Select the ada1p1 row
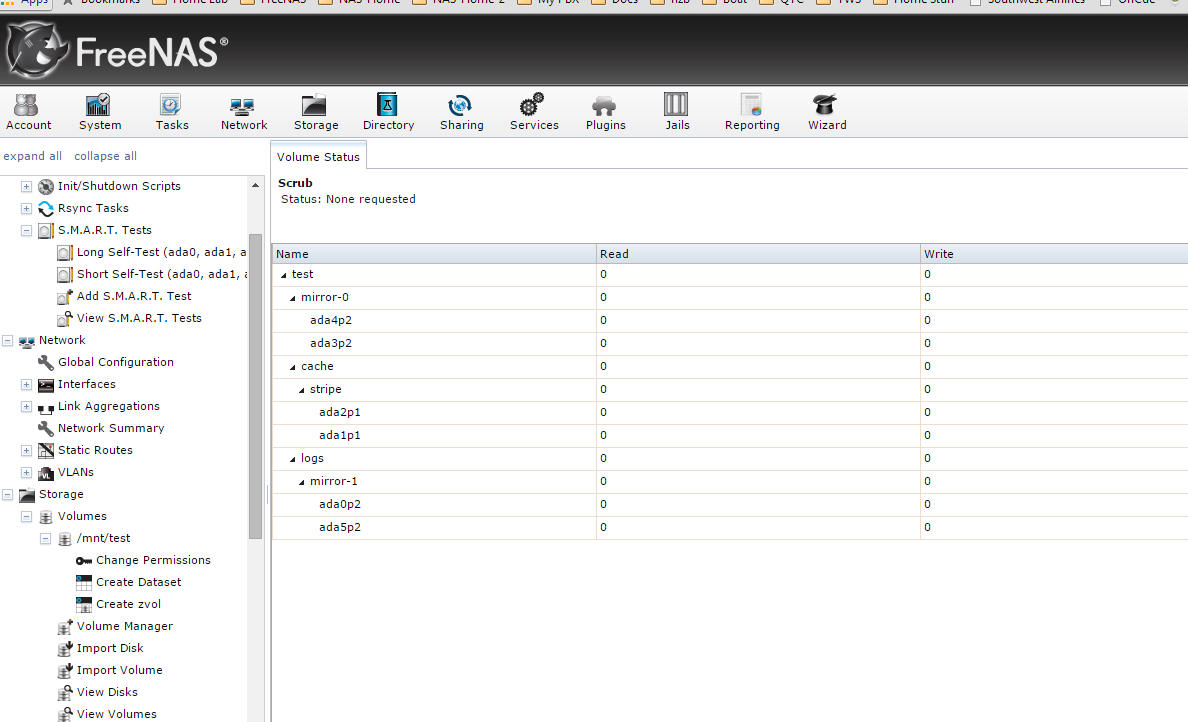The height and width of the screenshot is (722, 1188). [x=730, y=436]
